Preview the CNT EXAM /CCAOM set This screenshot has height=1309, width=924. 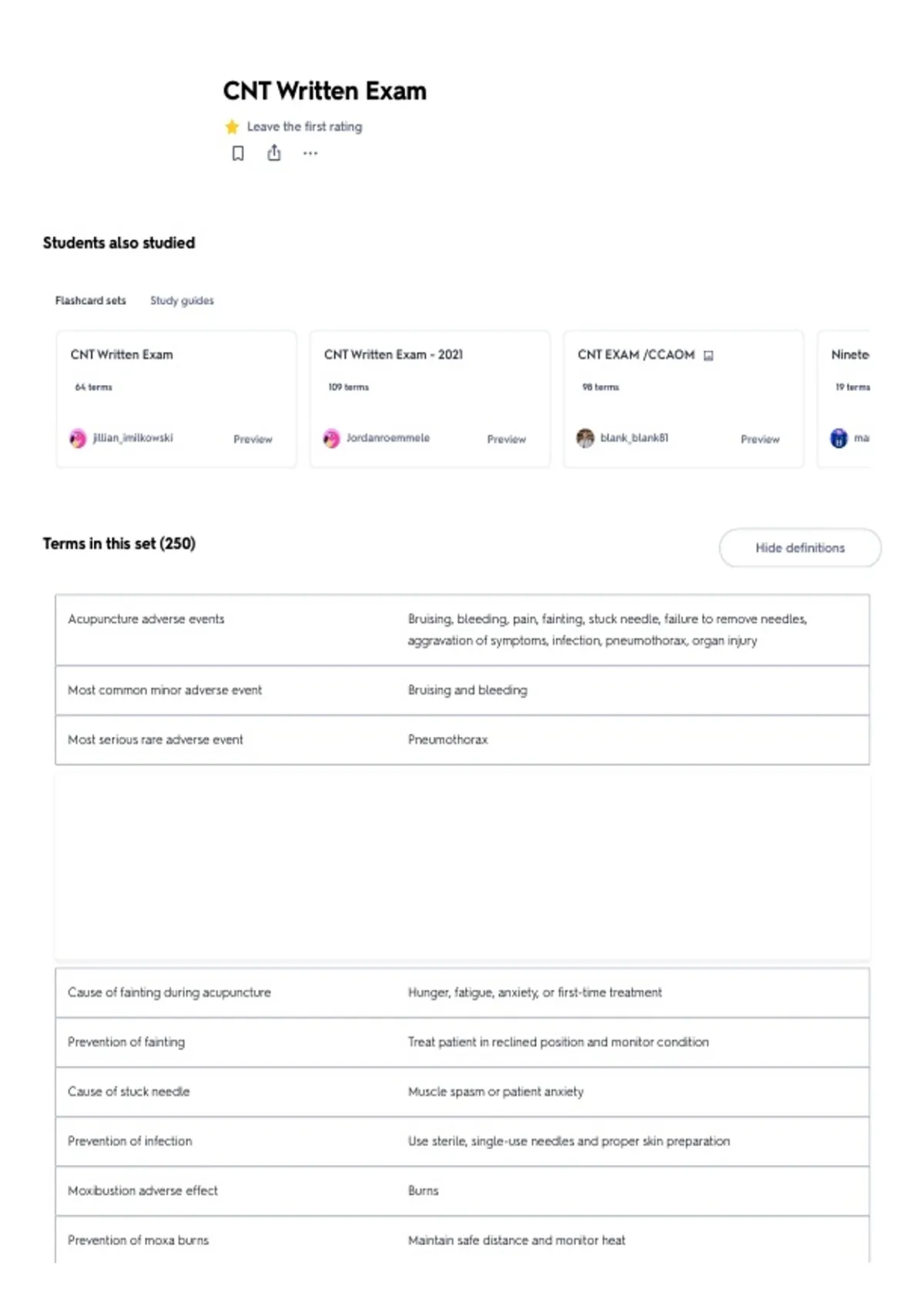tap(760, 439)
